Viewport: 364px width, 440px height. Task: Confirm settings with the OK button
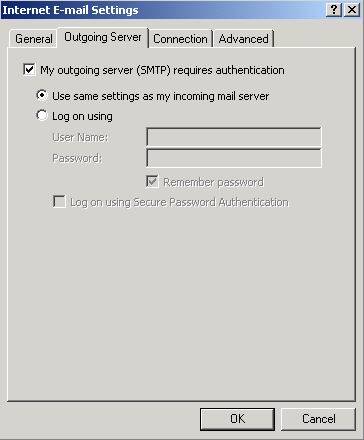237,419
